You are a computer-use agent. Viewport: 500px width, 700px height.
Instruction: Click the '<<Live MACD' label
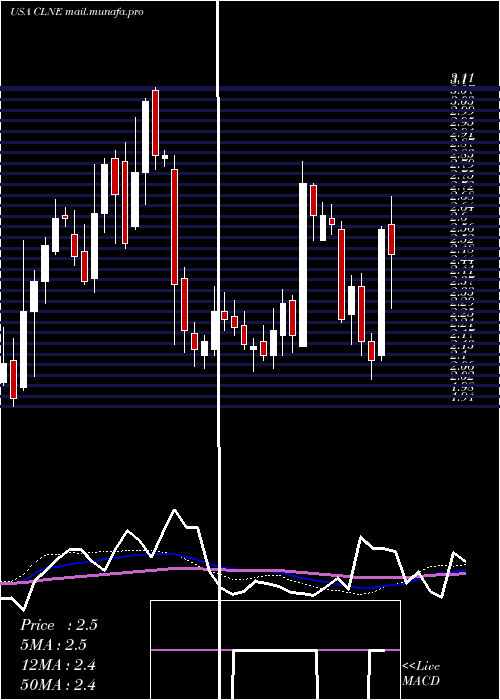click(421, 673)
